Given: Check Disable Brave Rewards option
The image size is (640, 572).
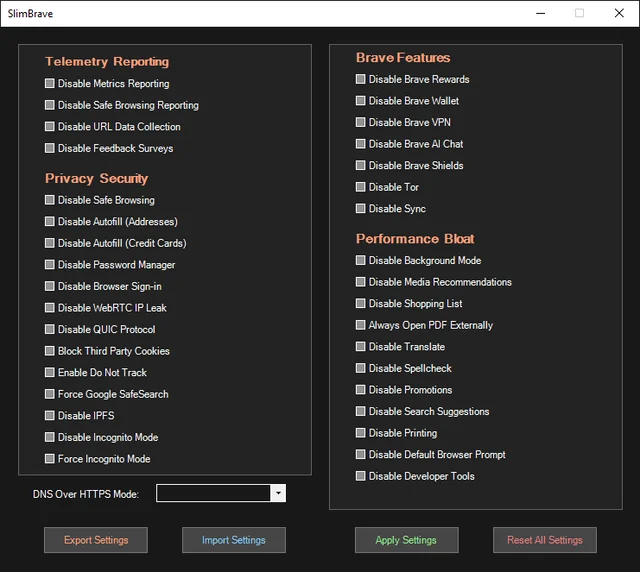Looking at the screenshot, I should click(360, 79).
